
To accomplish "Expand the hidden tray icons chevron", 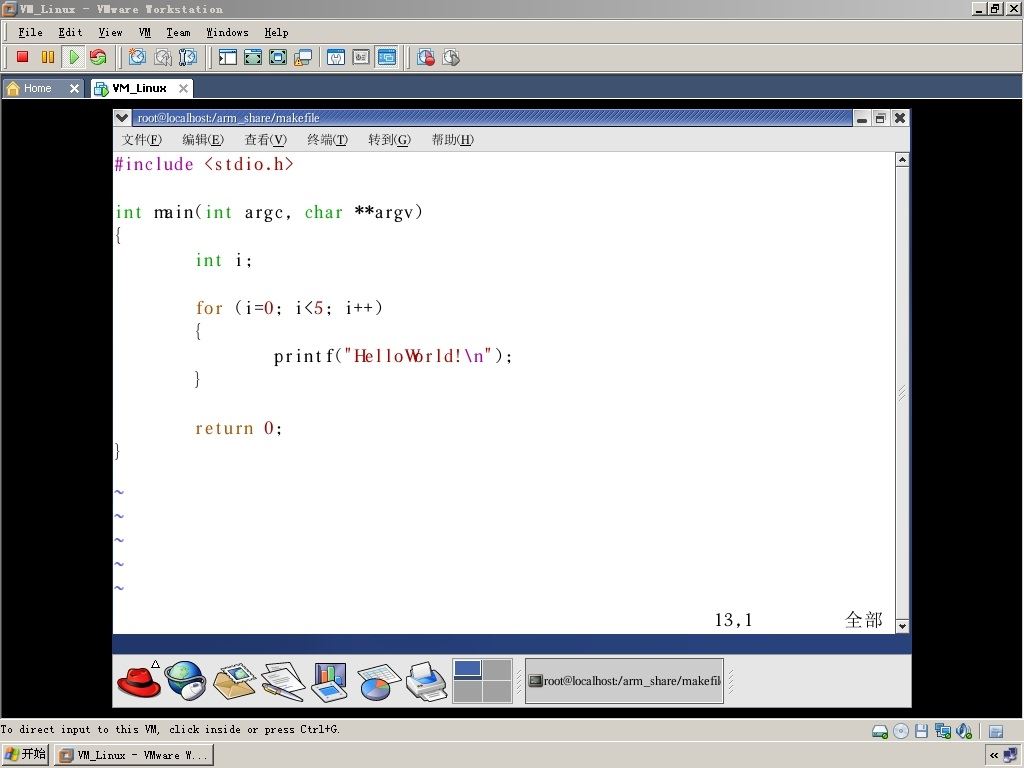I will (x=993, y=755).
